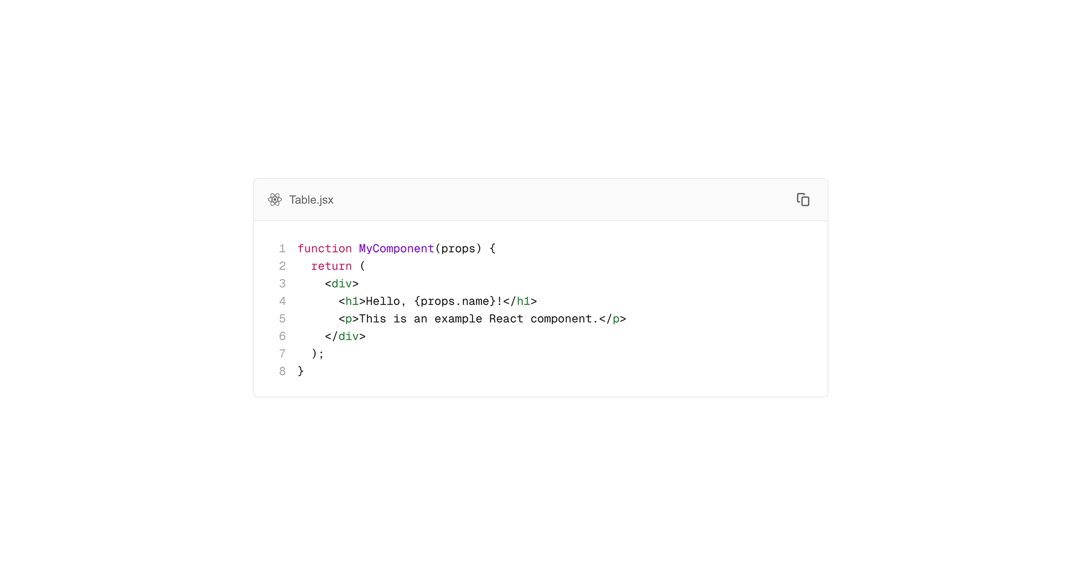The width and height of the screenshot is (1080, 576).
Task: Click the closing </h1> tag on line 4
Action: [x=520, y=301]
